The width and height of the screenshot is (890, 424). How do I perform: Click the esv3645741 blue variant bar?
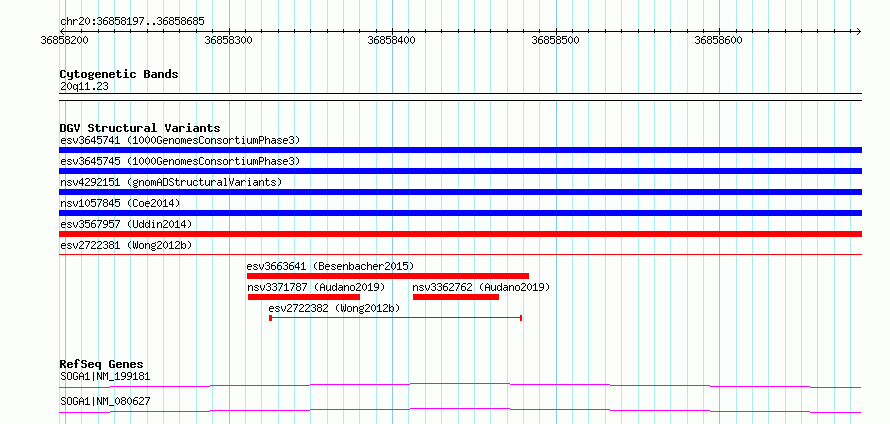(460, 150)
